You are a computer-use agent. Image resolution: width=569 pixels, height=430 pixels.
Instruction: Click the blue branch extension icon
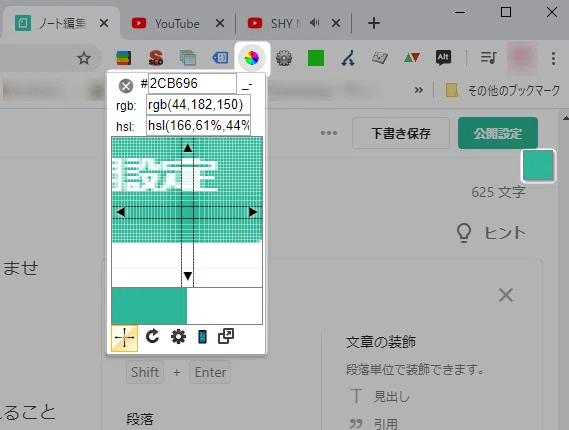click(x=348, y=58)
